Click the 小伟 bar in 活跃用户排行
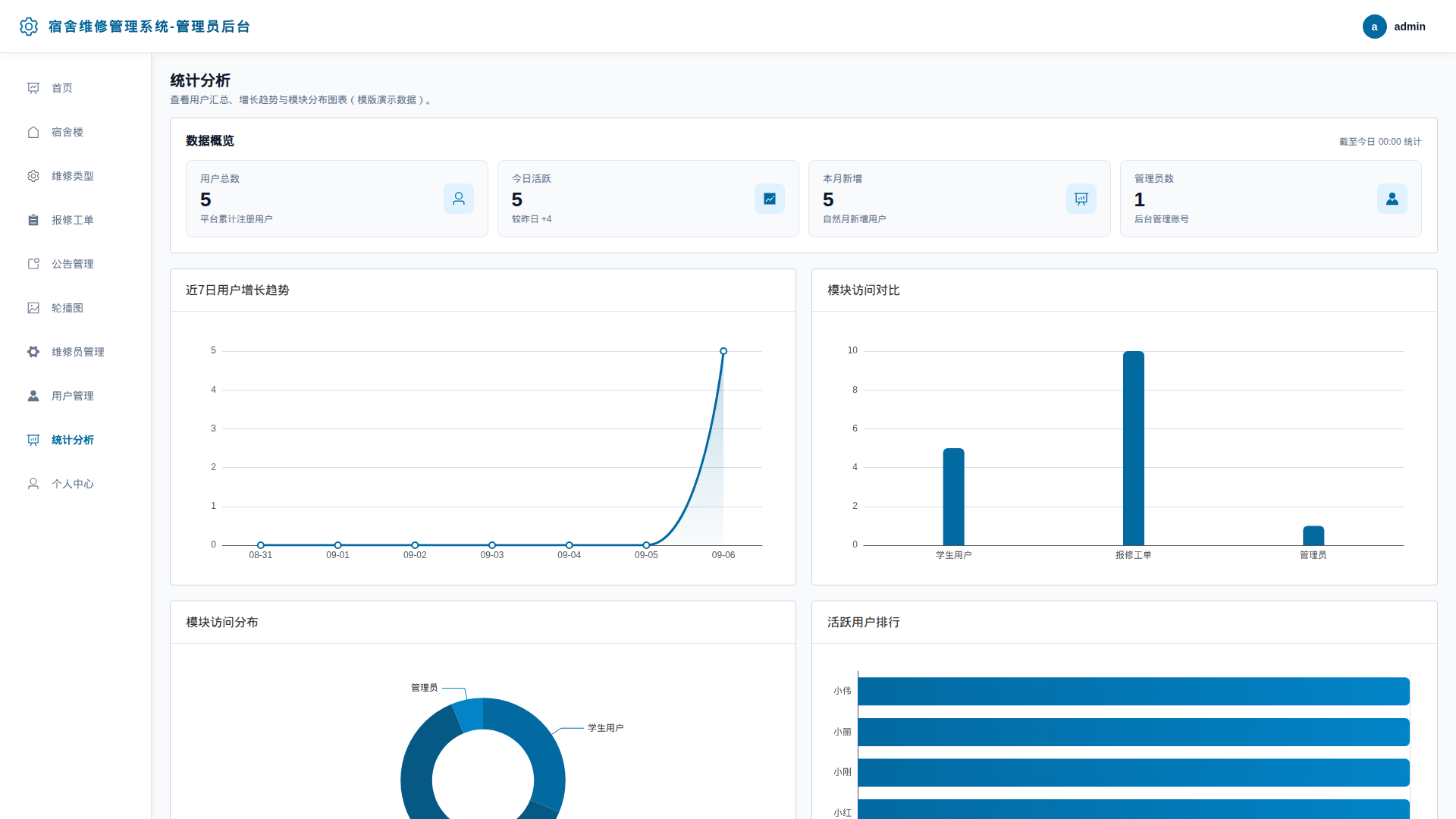The image size is (1456, 819). 1134,692
